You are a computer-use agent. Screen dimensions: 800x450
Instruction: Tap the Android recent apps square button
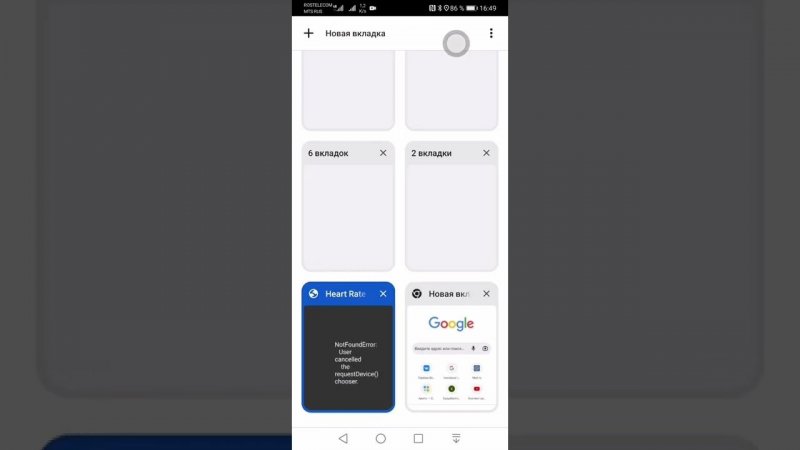click(x=418, y=438)
